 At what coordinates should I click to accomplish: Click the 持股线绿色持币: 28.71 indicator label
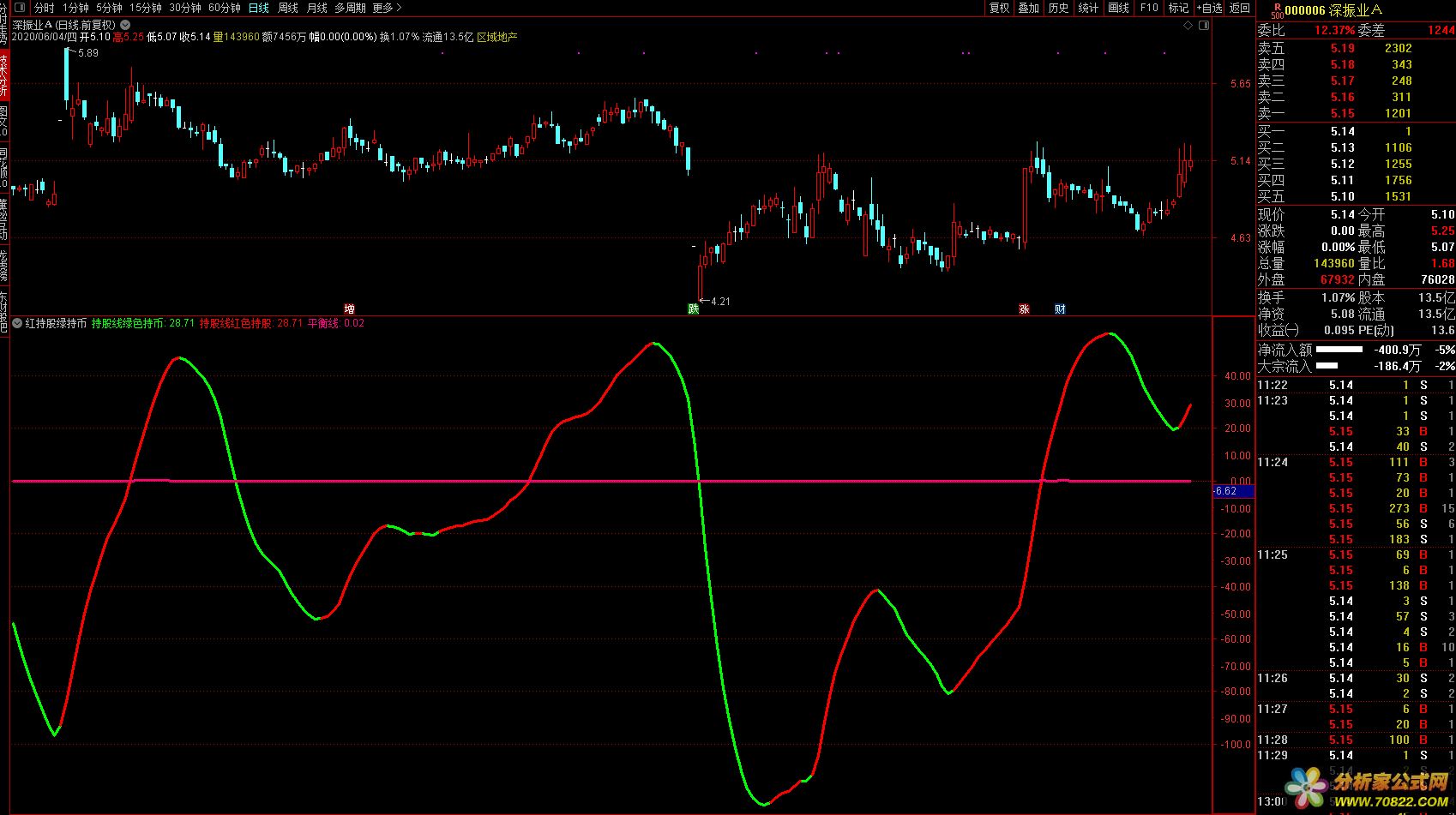[143, 323]
